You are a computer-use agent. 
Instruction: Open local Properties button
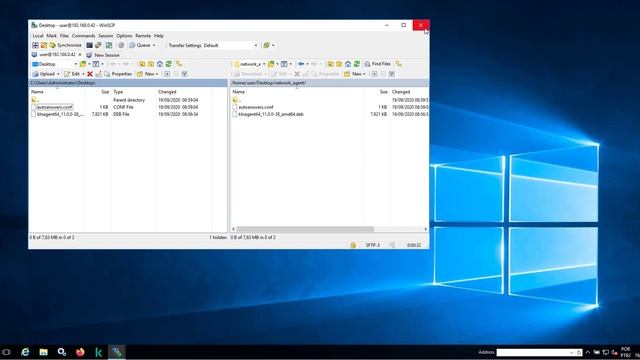tap(118, 74)
